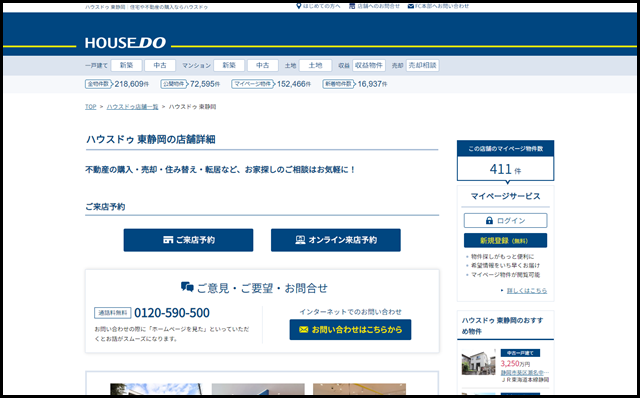Select 新築 under マンション

pos(229,65)
